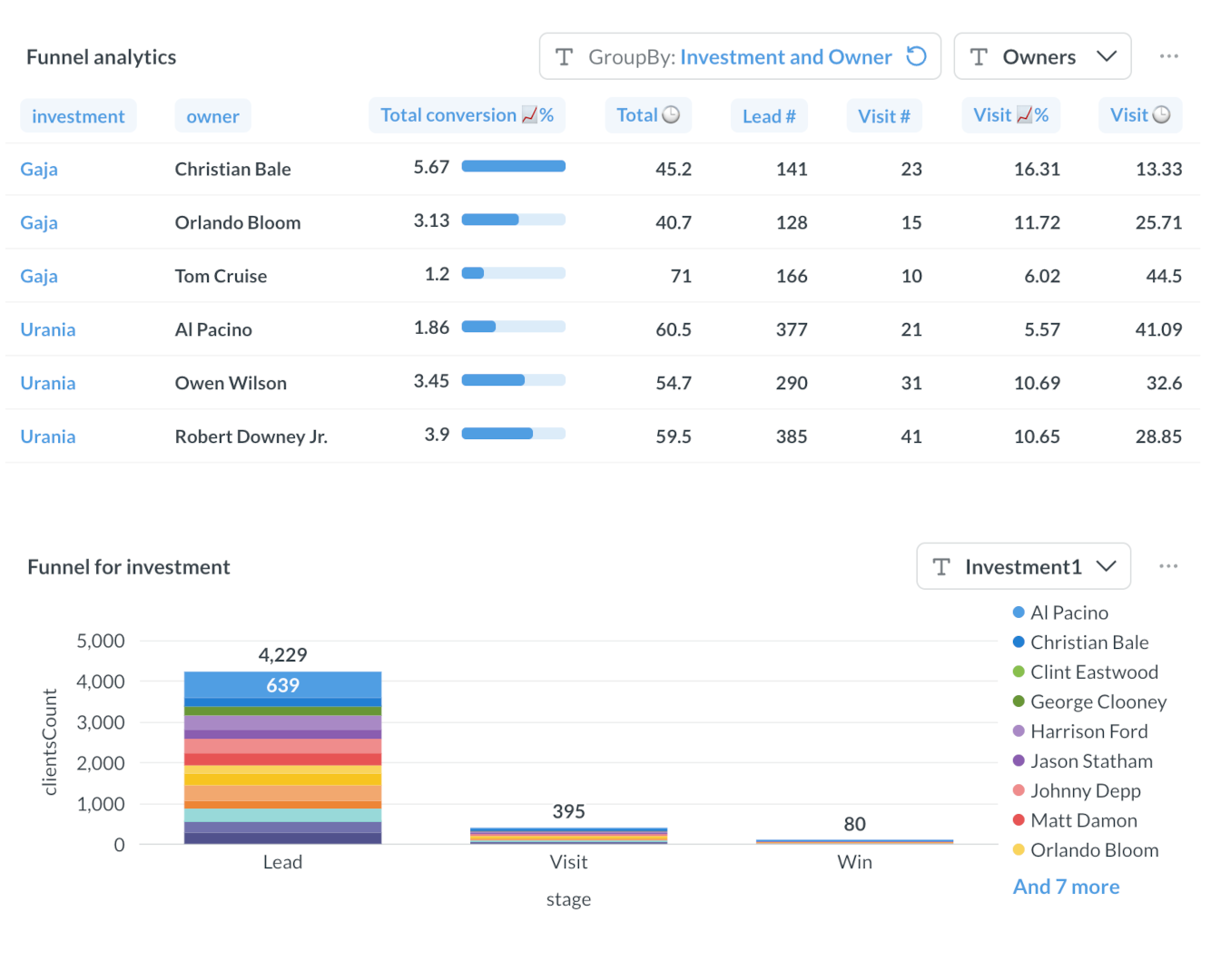
Task: Click the clock icon on the rightmost Visit column
Action: (x=1158, y=114)
